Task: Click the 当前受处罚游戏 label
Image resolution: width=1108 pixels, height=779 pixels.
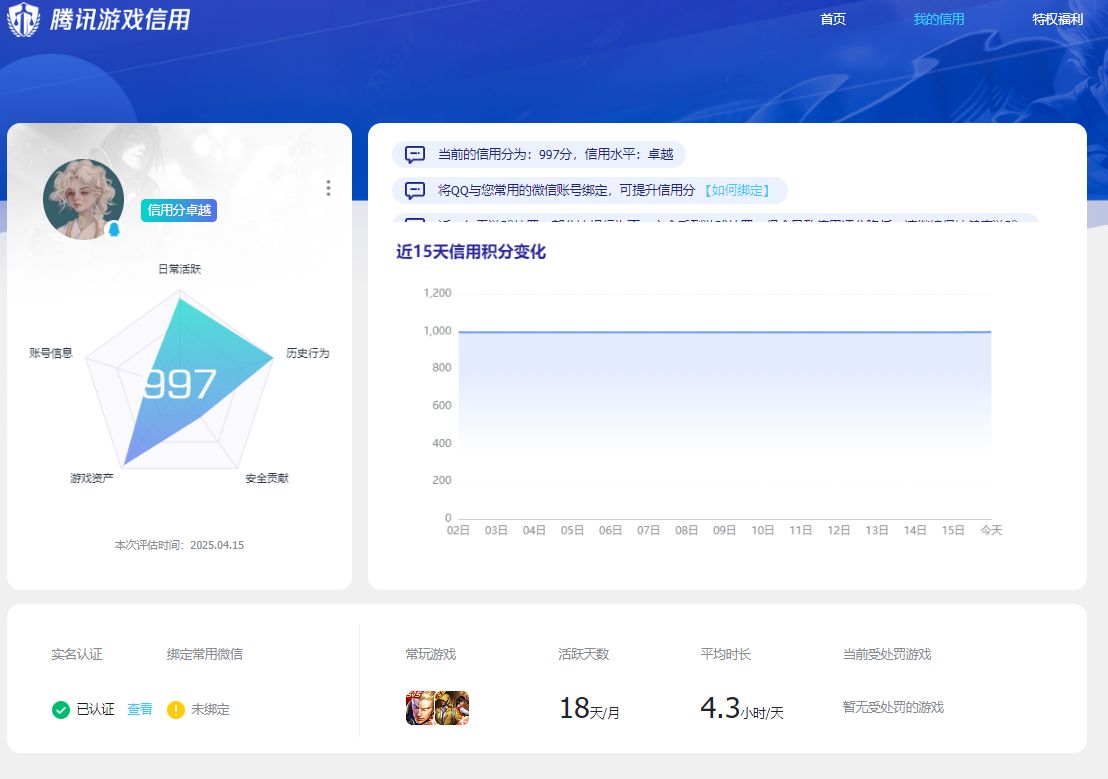Action: click(887, 654)
